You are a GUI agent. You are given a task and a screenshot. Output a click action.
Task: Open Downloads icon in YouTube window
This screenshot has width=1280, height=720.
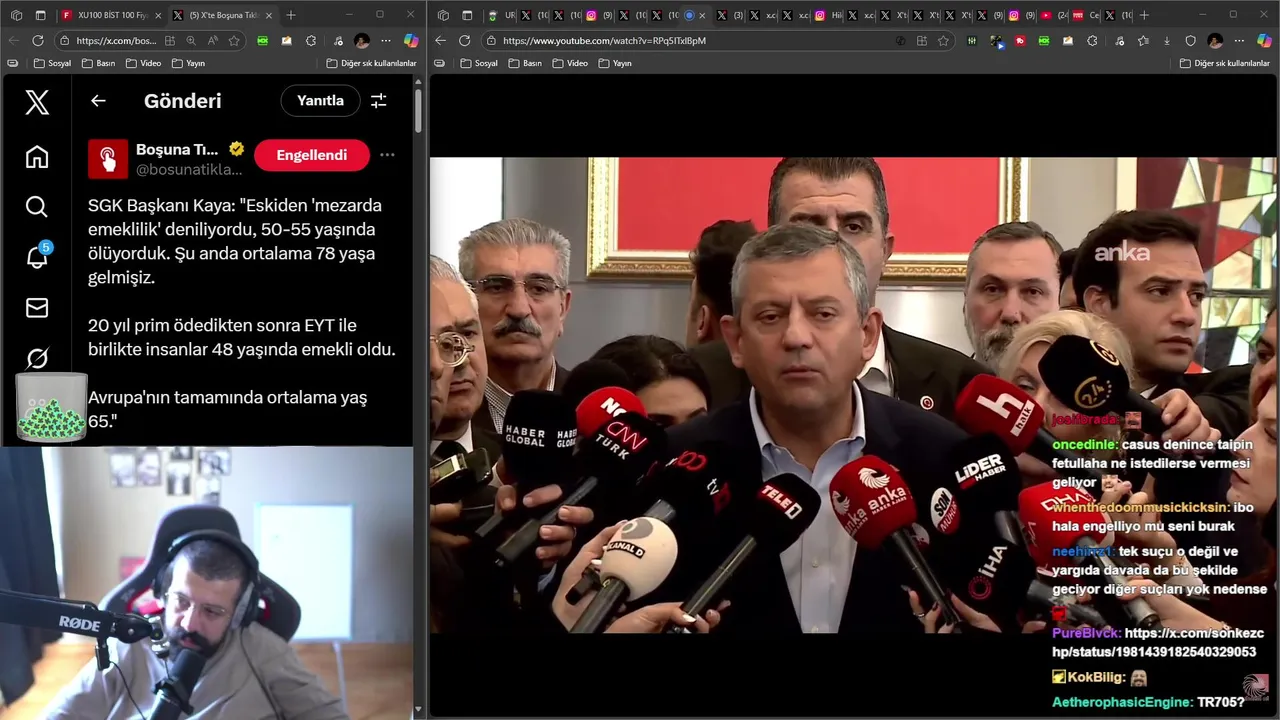[1167, 41]
